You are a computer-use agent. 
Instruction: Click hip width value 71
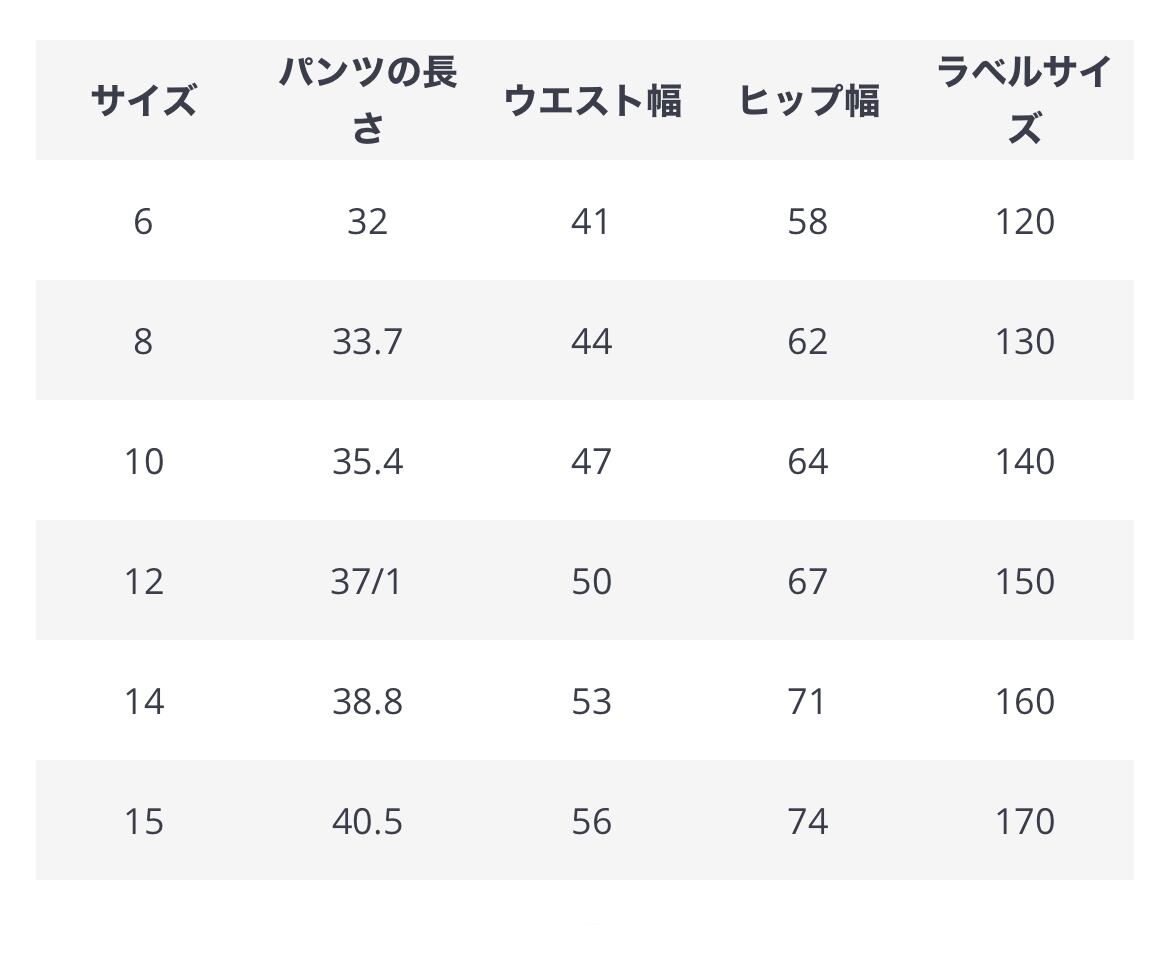[x=807, y=701]
